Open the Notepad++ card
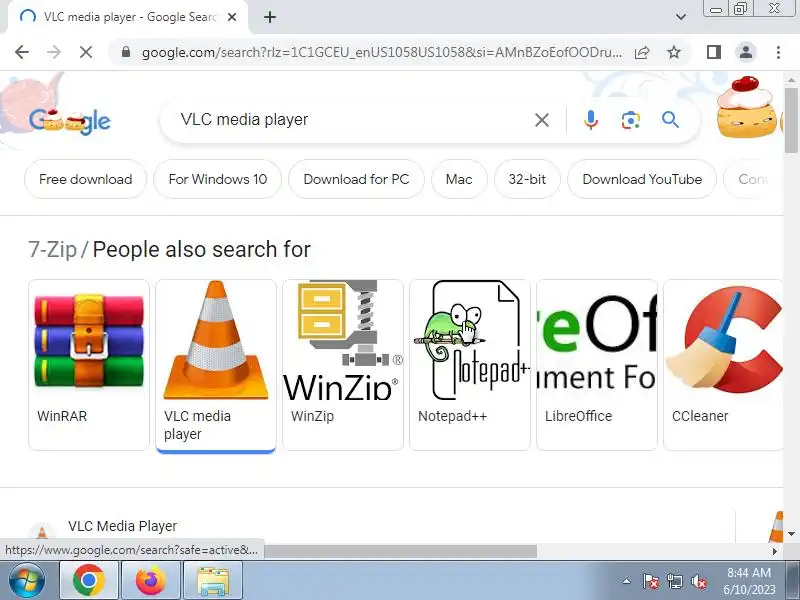The height and width of the screenshot is (600, 800). tap(470, 365)
